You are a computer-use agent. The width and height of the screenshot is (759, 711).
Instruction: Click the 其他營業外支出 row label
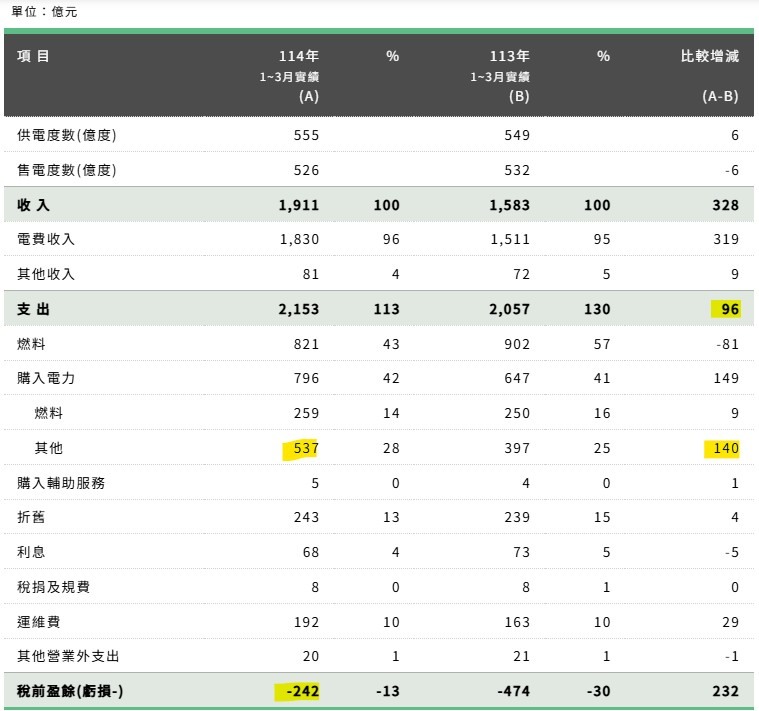[x=68, y=656]
